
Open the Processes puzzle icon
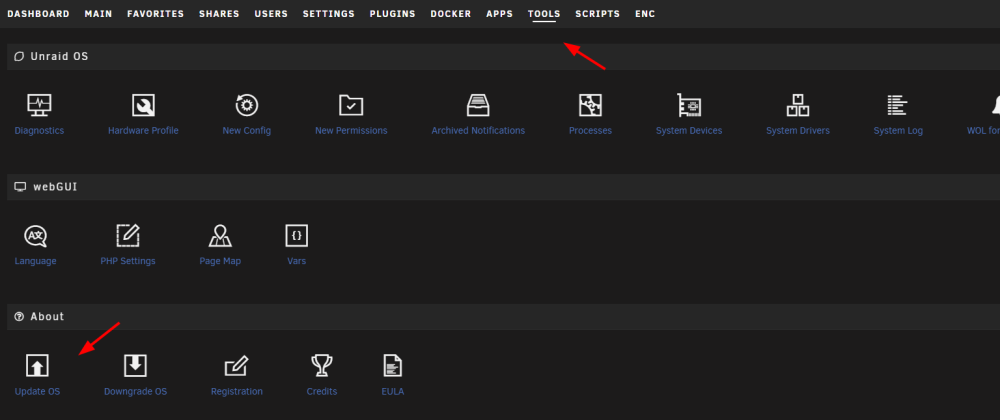(x=591, y=105)
